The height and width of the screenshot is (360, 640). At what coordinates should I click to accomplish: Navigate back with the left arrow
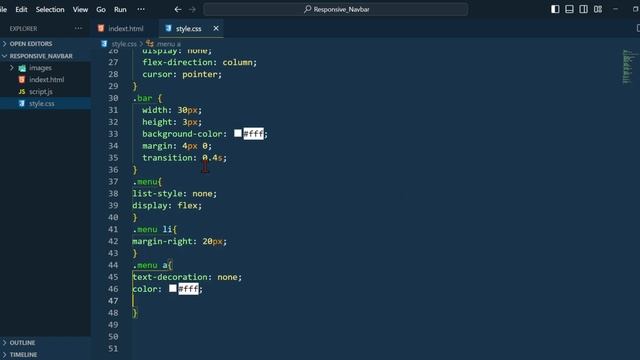pos(178,9)
